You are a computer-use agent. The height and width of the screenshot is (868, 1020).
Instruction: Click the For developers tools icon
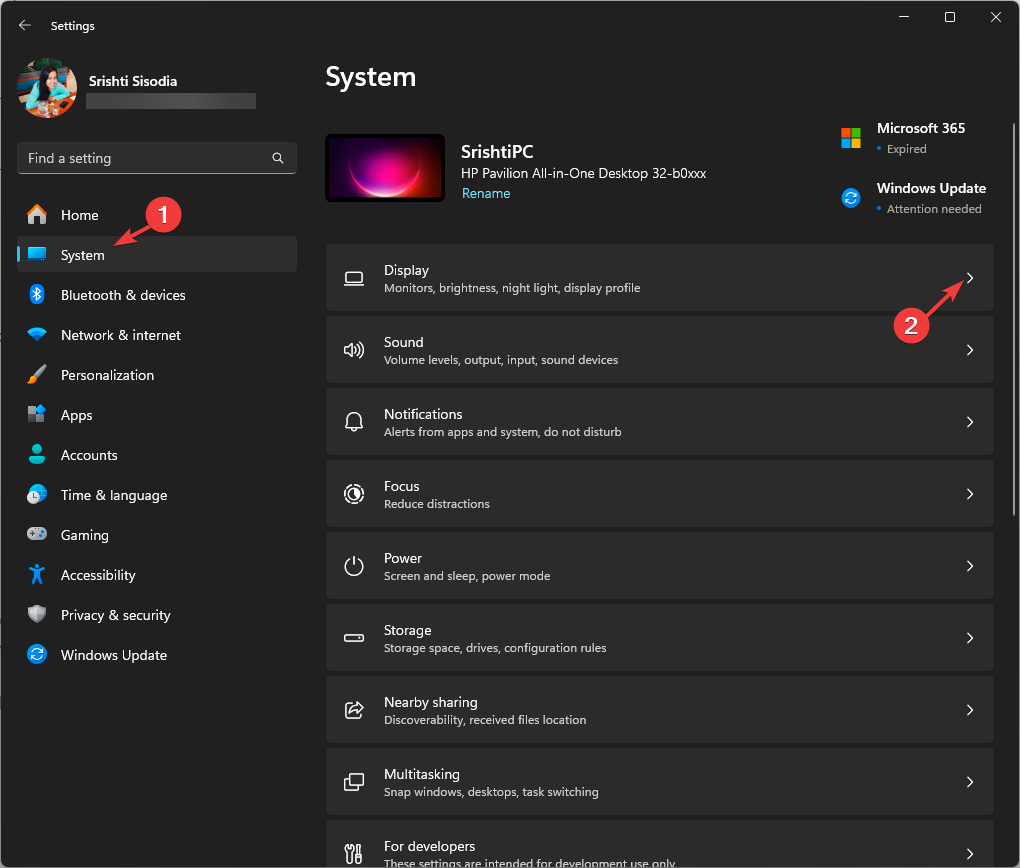353,853
